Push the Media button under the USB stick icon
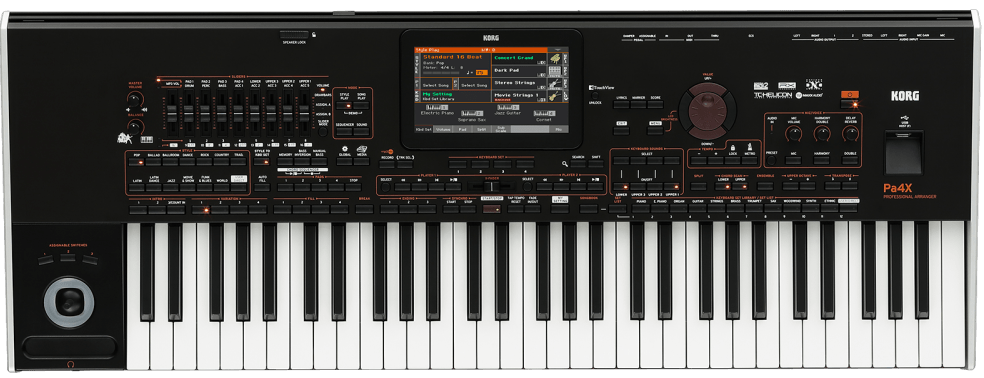984x378 pixels. pyautogui.click(x=361, y=161)
